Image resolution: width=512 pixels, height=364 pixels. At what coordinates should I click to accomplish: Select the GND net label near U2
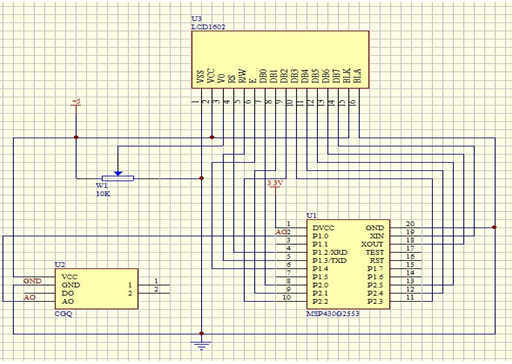point(32,281)
